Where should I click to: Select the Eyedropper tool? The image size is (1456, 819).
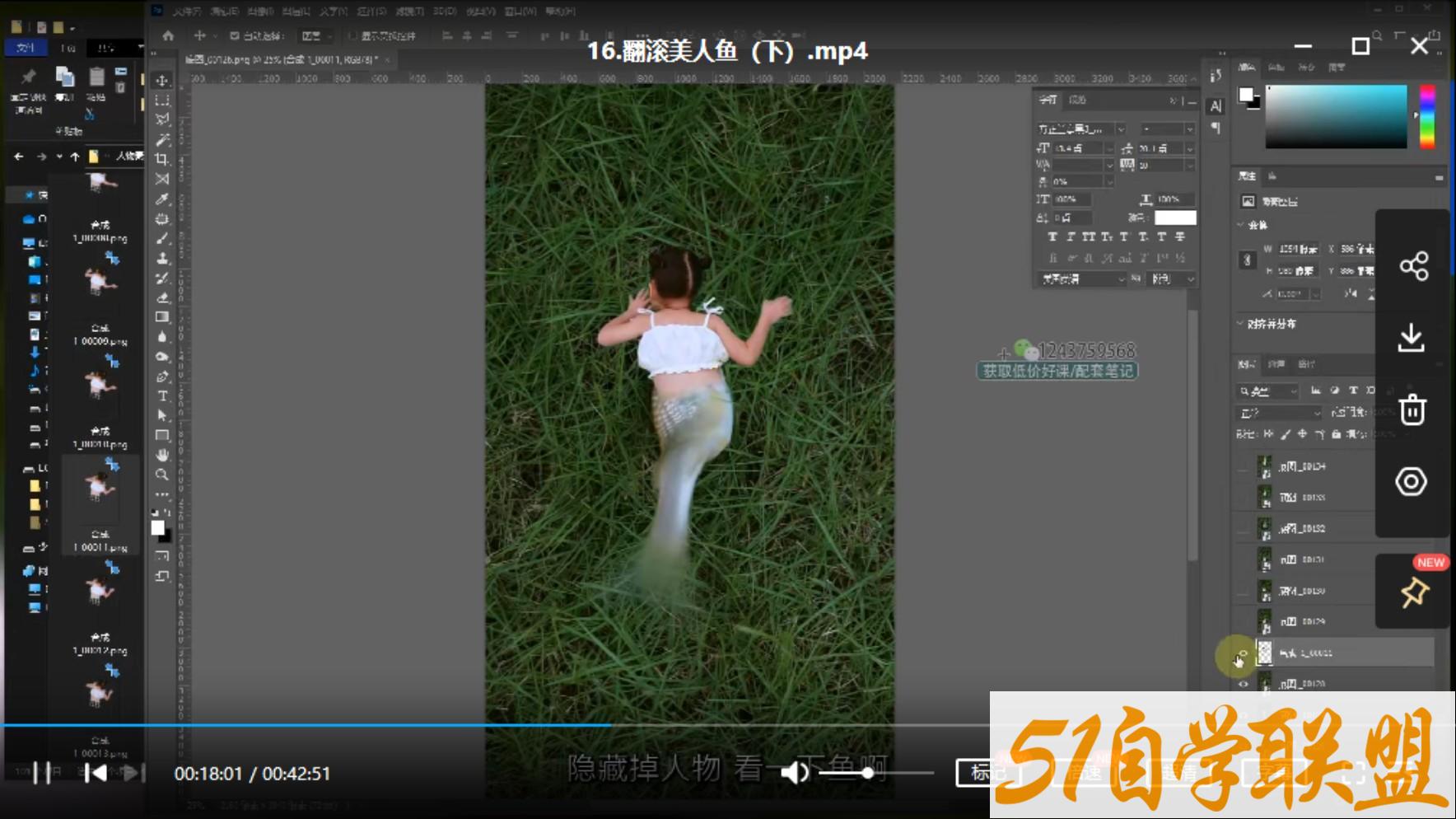[x=162, y=199]
